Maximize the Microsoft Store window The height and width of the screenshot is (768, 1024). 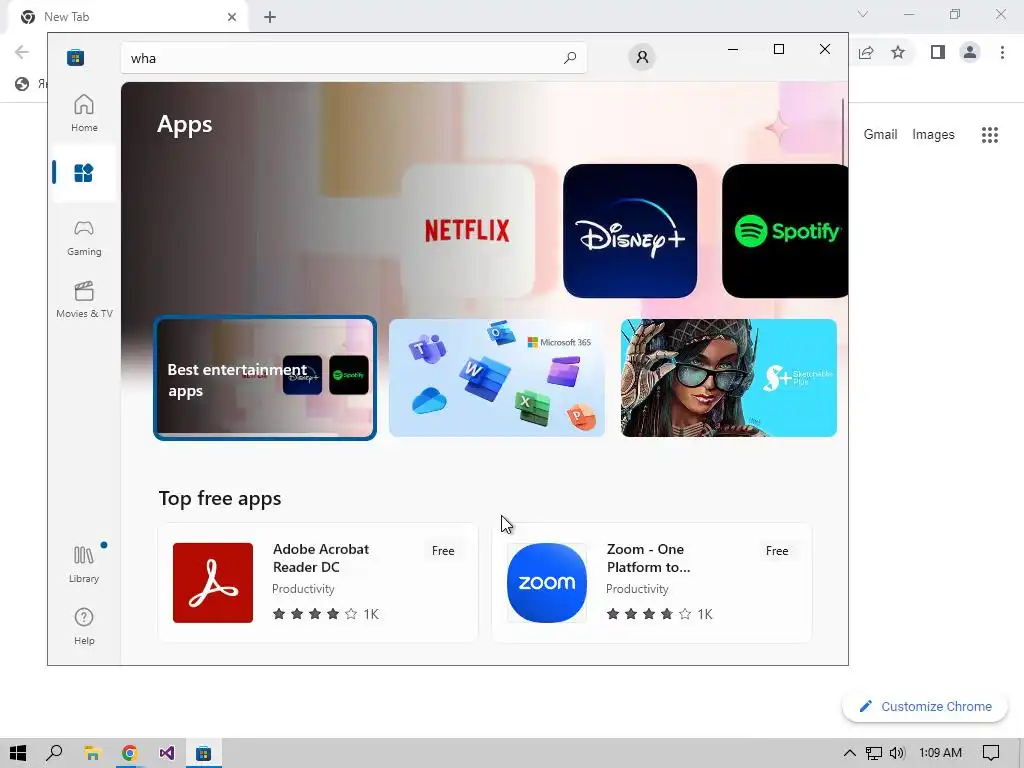(x=778, y=49)
